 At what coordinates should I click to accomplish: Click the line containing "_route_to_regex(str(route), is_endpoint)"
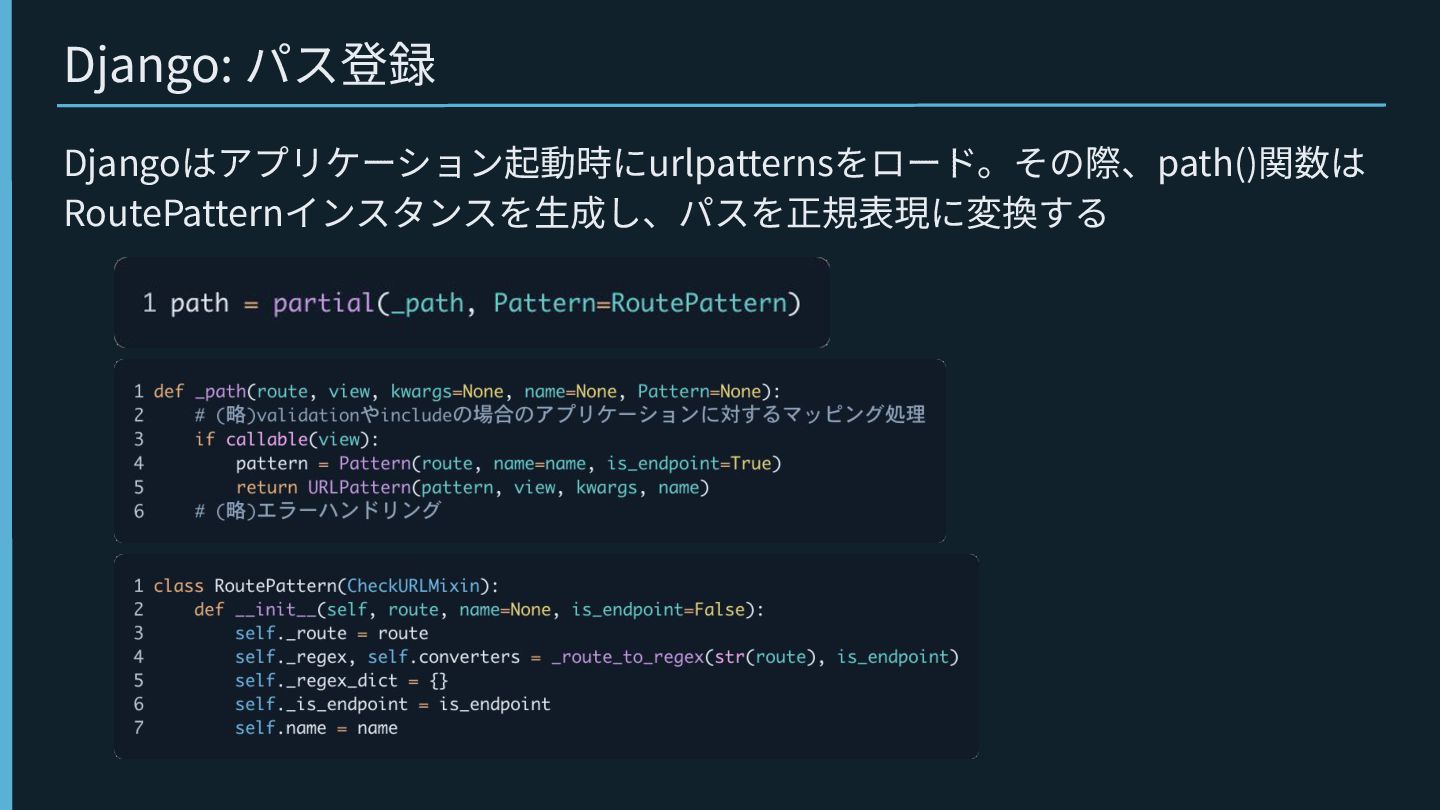[x=597, y=657]
